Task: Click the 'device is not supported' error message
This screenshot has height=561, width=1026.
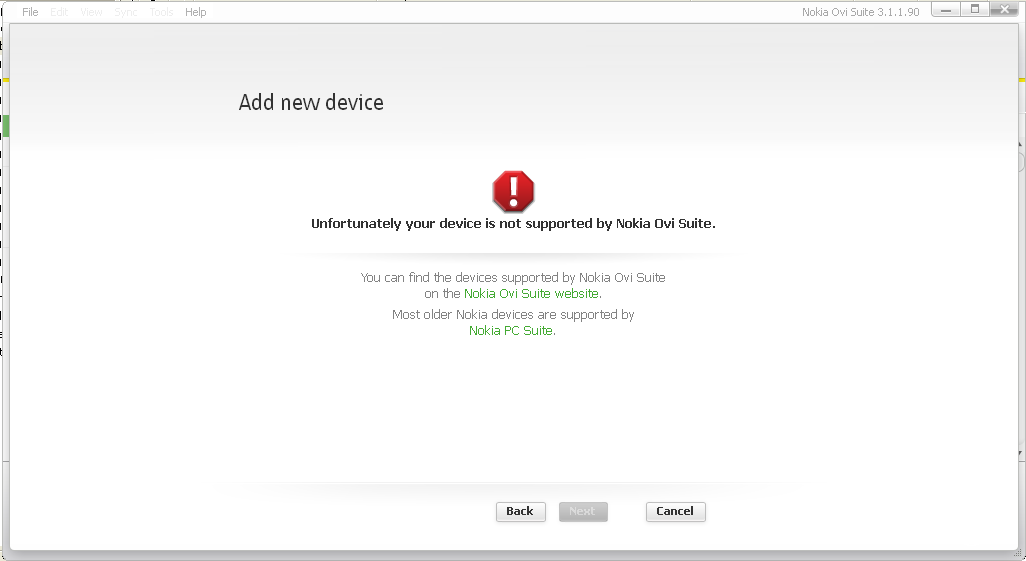Action: 513,224
